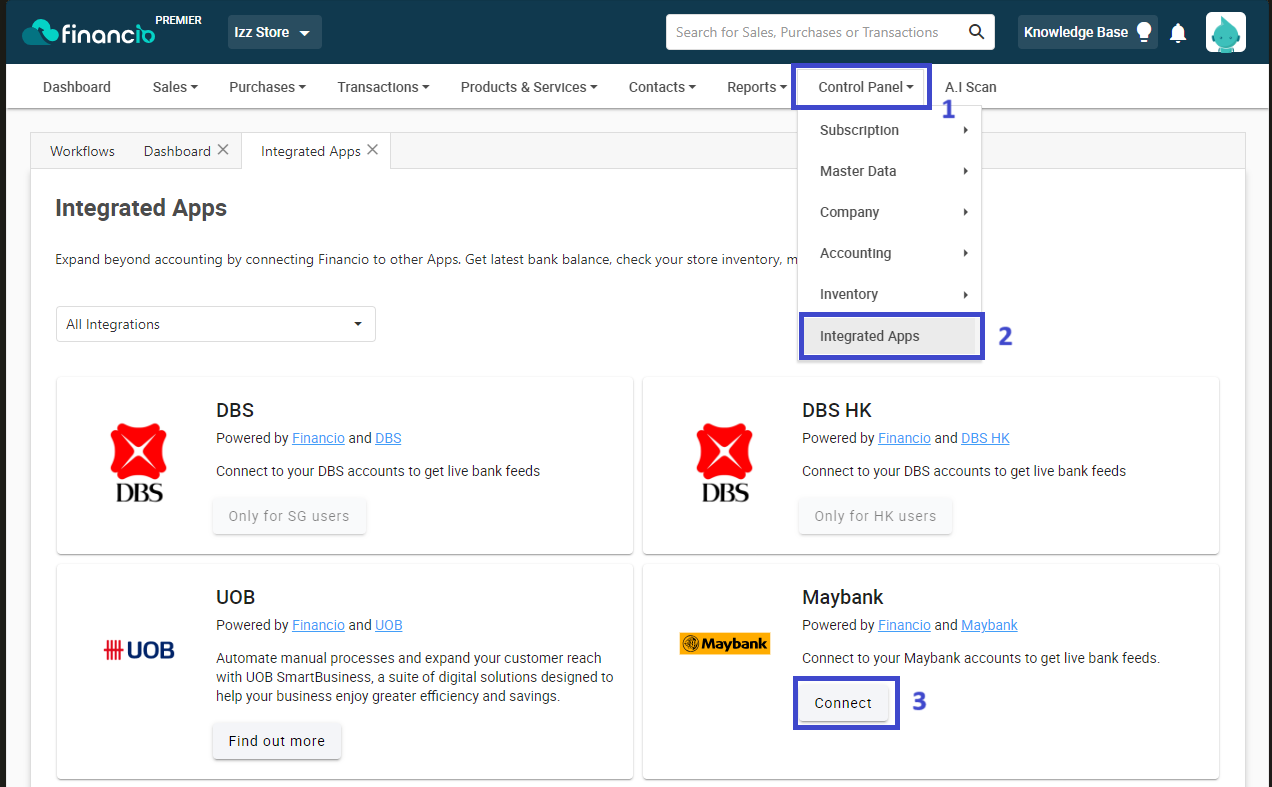Follow the UOB link
The image size is (1272, 787).
pyautogui.click(x=389, y=625)
